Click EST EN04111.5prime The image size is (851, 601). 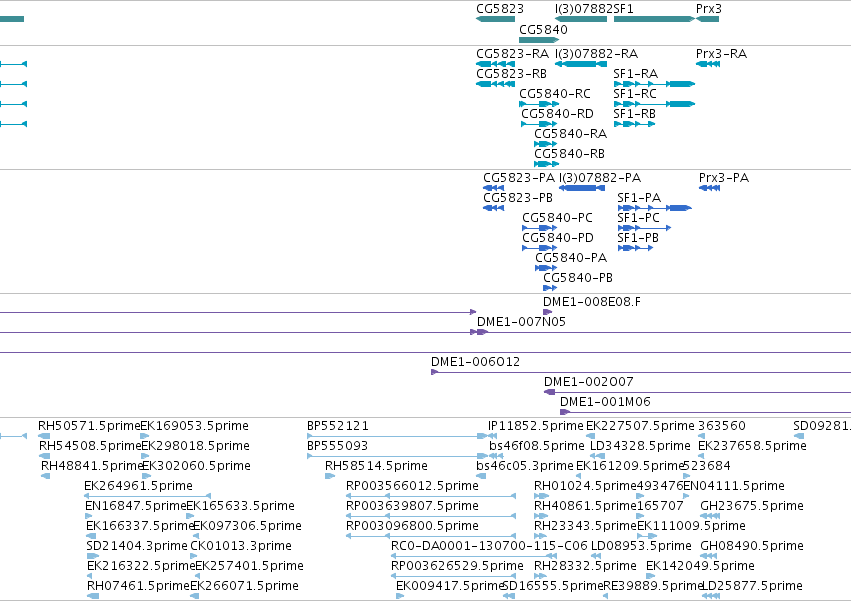(x=687, y=496)
